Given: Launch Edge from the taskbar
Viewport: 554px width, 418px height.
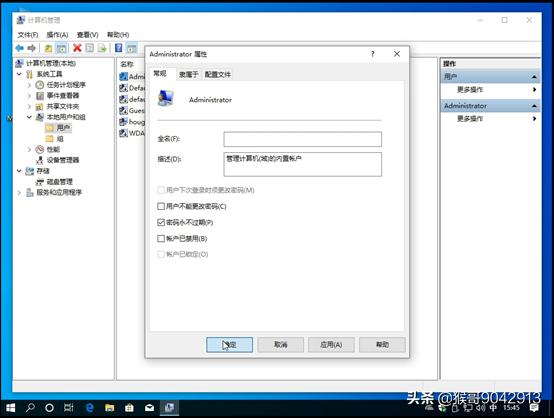Looking at the screenshot, I should [x=90, y=408].
